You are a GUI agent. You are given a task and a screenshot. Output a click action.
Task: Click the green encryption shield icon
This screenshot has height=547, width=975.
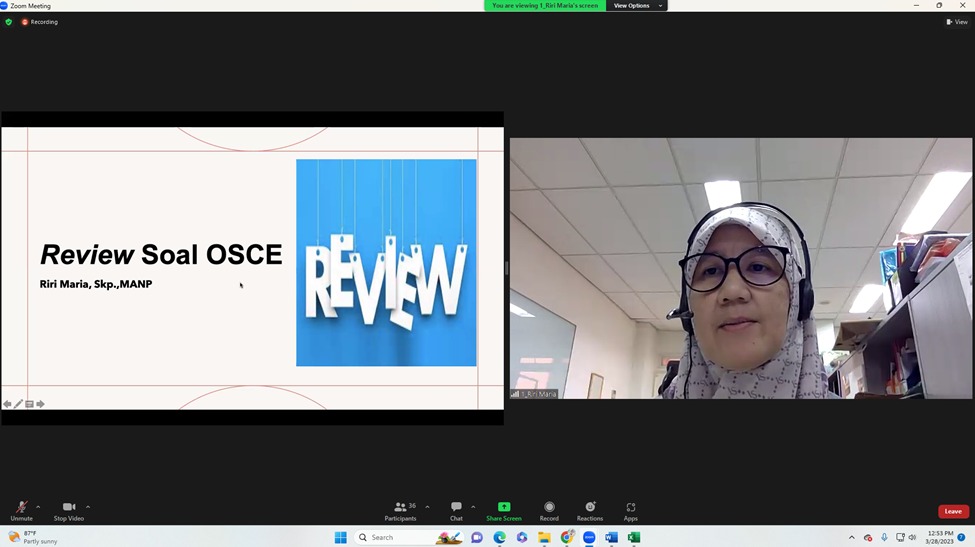point(9,22)
